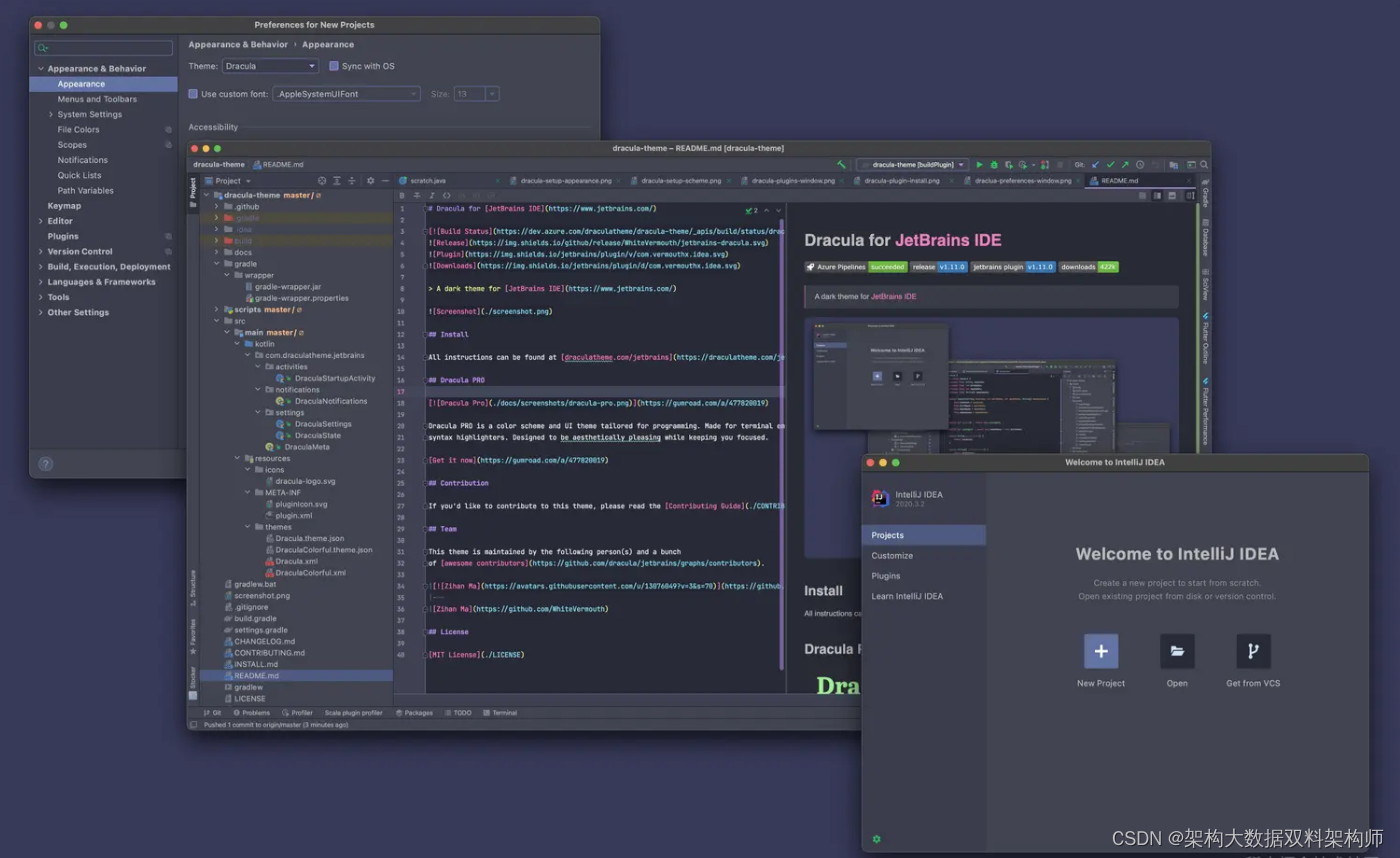Click the settings gear in Welcome window

tap(877, 839)
